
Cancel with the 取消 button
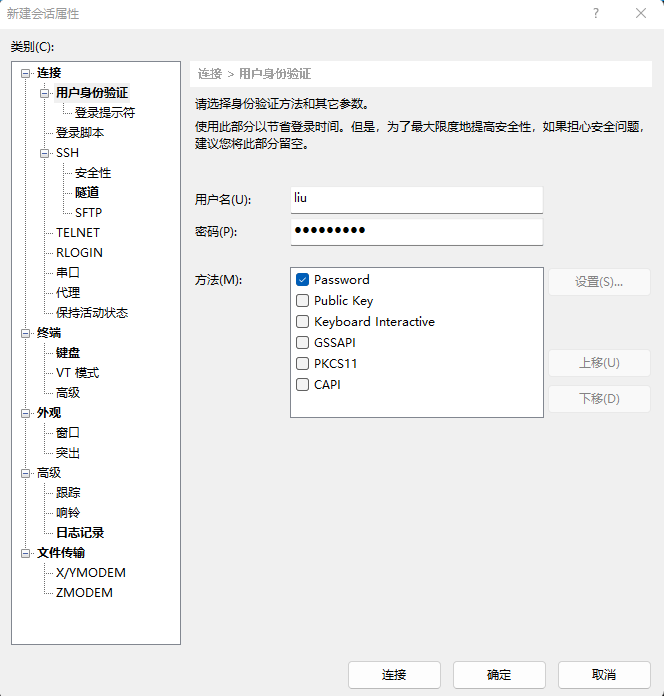[x=604, y=675]
